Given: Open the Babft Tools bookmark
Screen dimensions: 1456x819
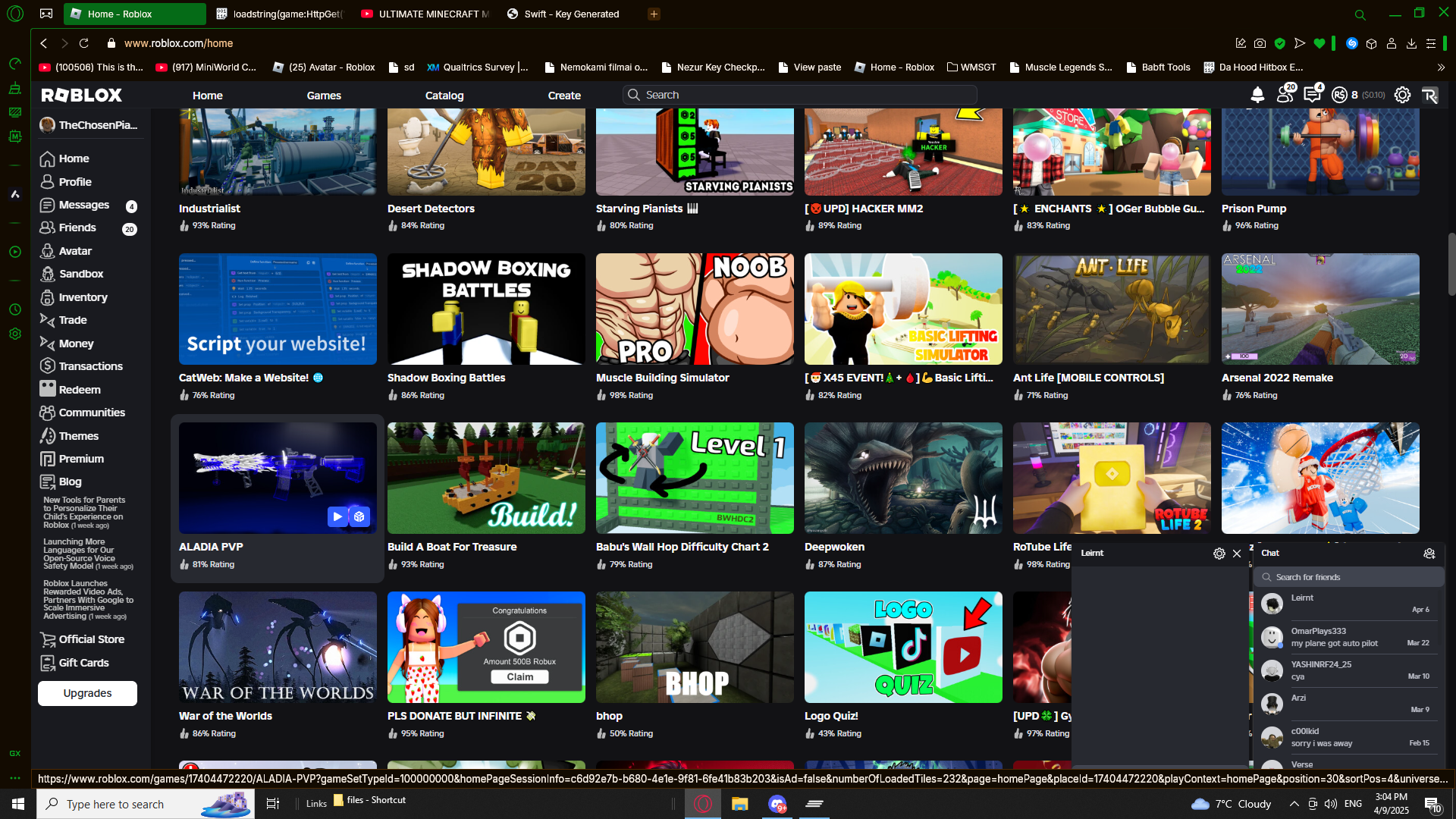Looking at the screenshot, I should 1158,67.
